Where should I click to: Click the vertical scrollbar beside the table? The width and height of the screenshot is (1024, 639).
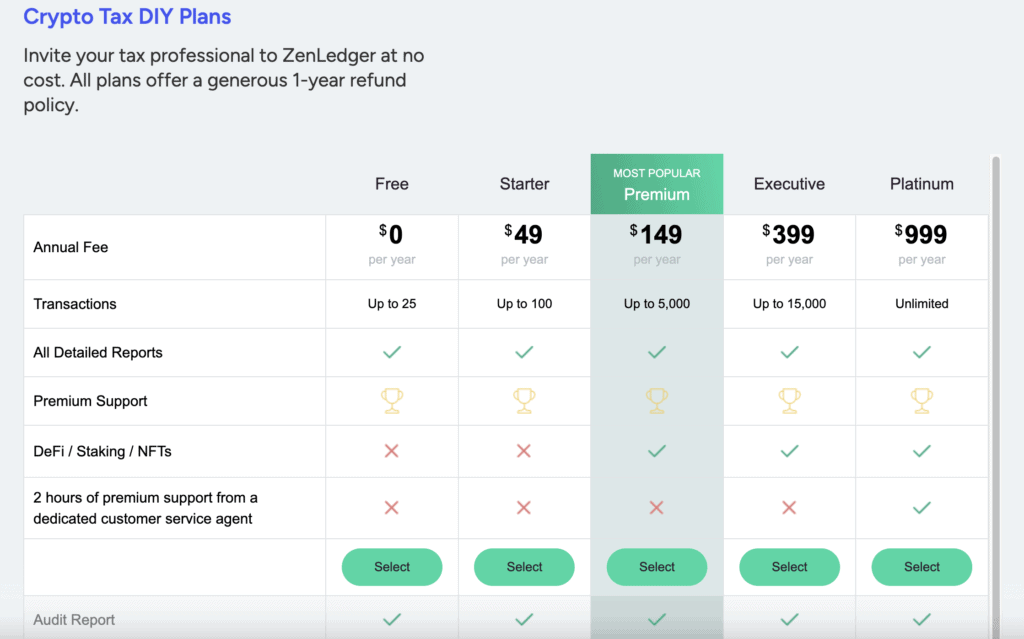995,392
